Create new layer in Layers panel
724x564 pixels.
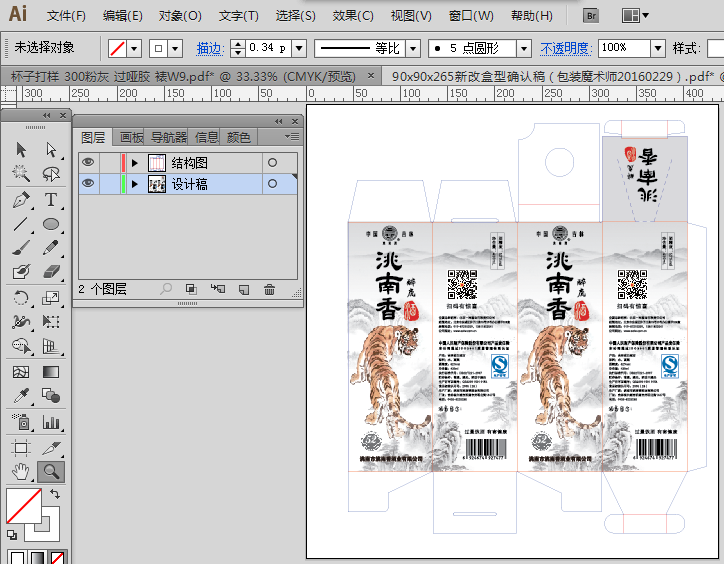point(244,290)
